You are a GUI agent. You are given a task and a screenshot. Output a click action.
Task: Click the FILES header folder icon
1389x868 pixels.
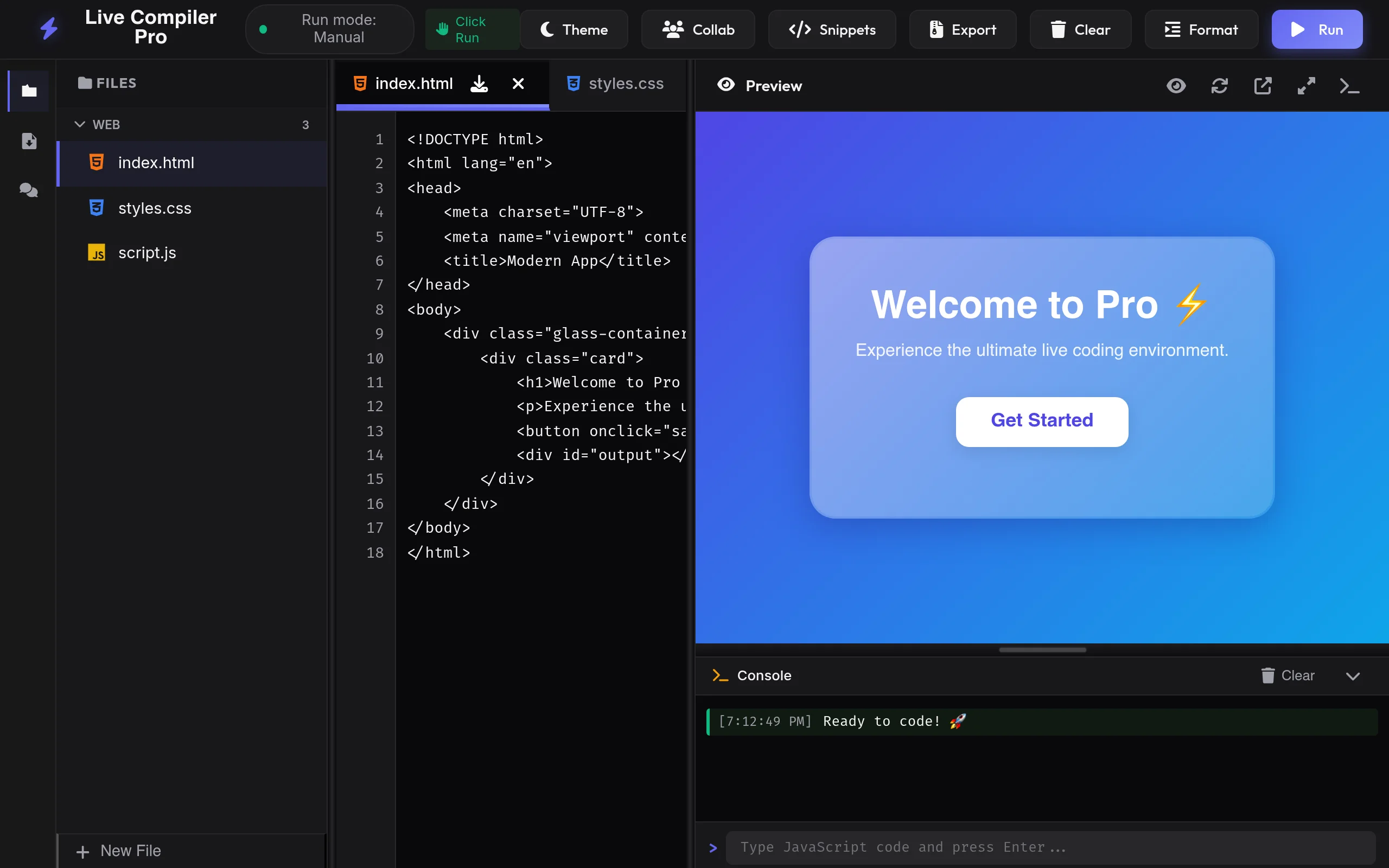[x=85, y=83]
